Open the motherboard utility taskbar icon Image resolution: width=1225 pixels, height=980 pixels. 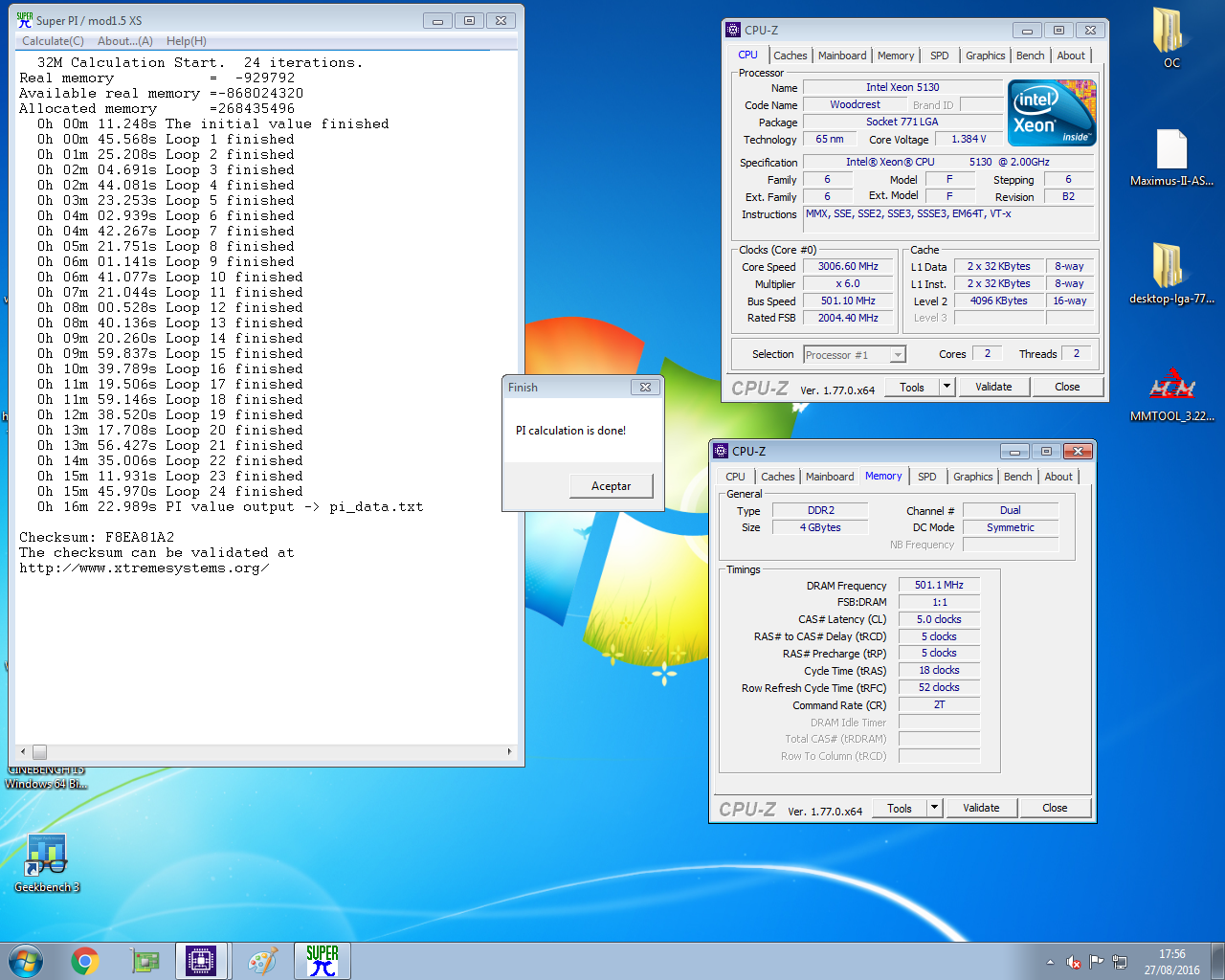pyautogui.click(x=145, y=961)
